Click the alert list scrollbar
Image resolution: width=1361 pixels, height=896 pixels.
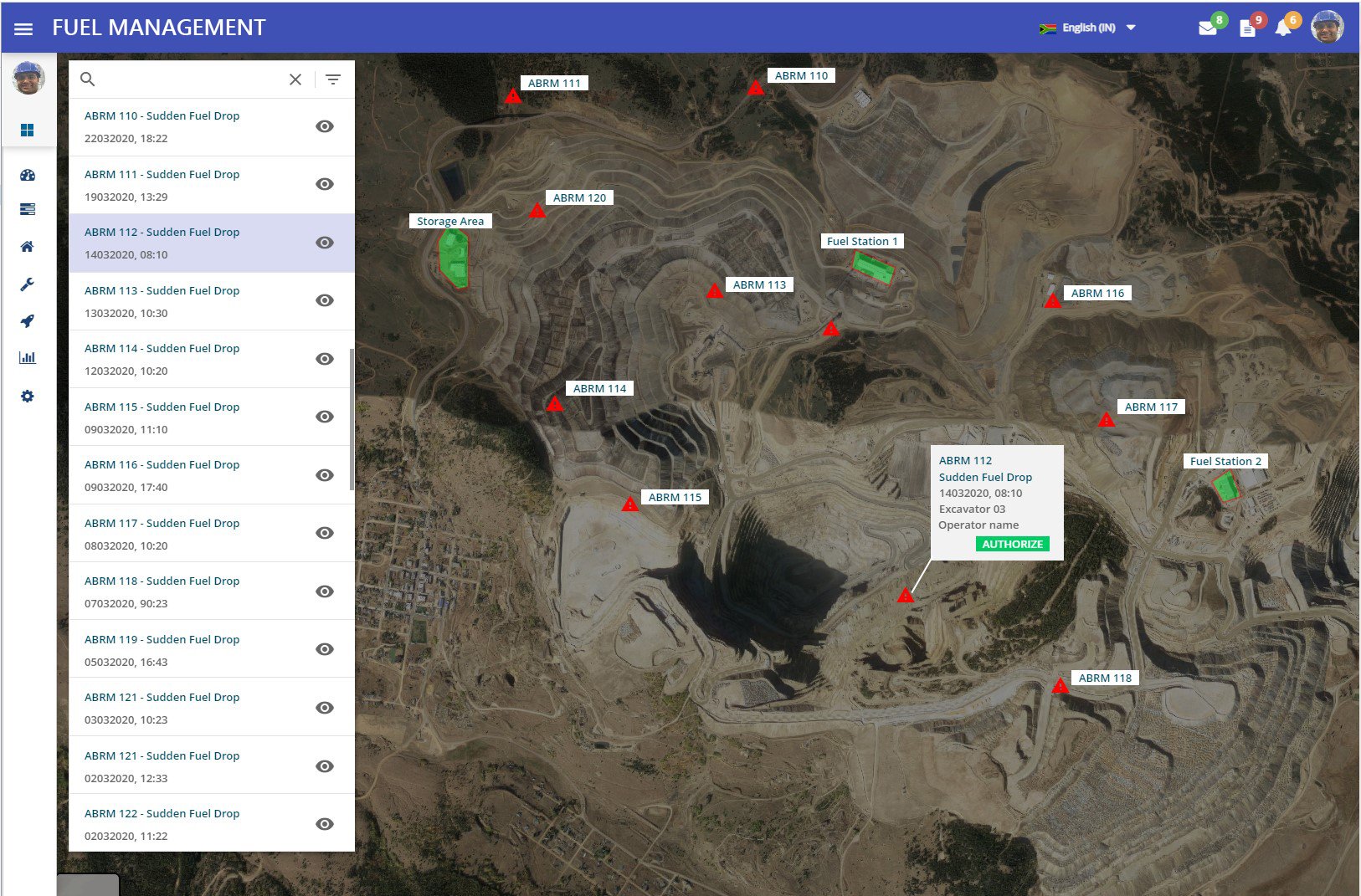(352, 418)
